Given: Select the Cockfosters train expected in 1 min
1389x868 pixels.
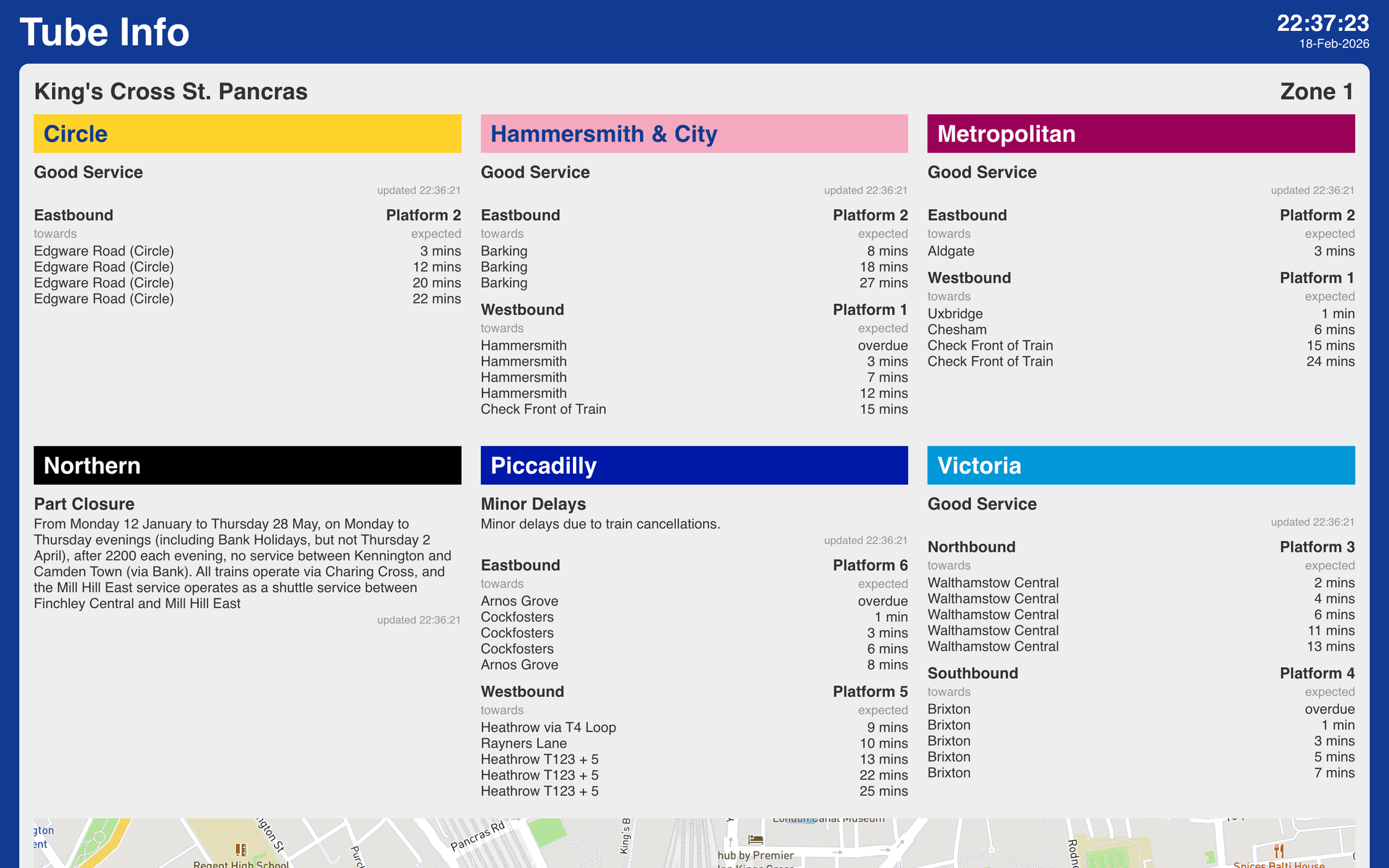Looking at the screenshot, I should [x=694, y=617].
